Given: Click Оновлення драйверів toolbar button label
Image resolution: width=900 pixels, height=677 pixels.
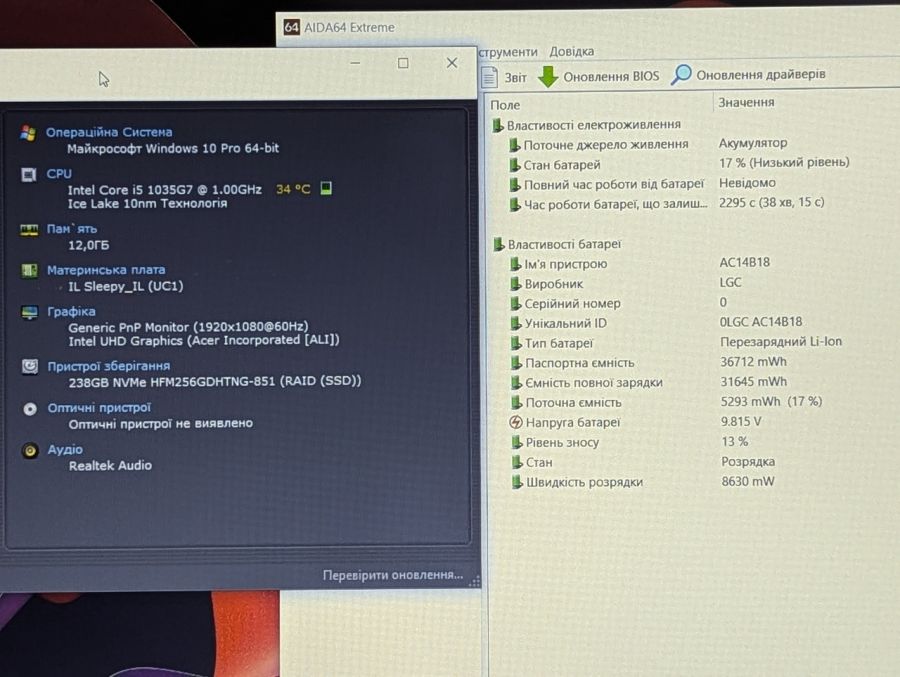Looking at the screenshot, I should pos(761,74).
